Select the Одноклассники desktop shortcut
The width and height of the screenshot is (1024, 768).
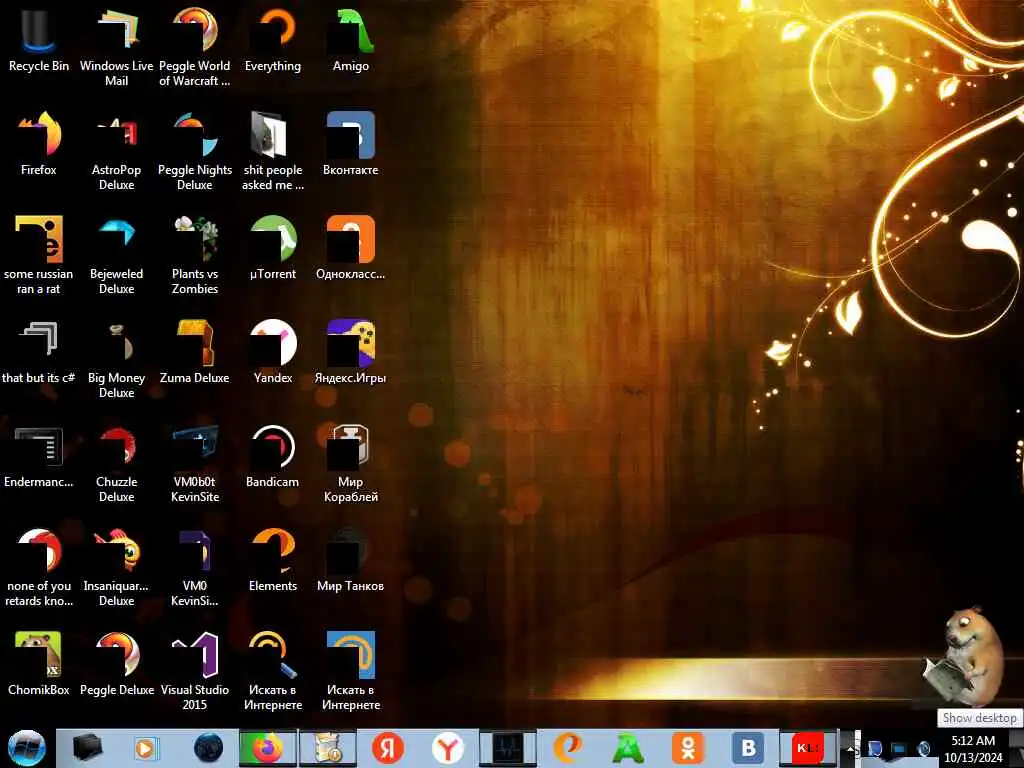tap(351, 248)
